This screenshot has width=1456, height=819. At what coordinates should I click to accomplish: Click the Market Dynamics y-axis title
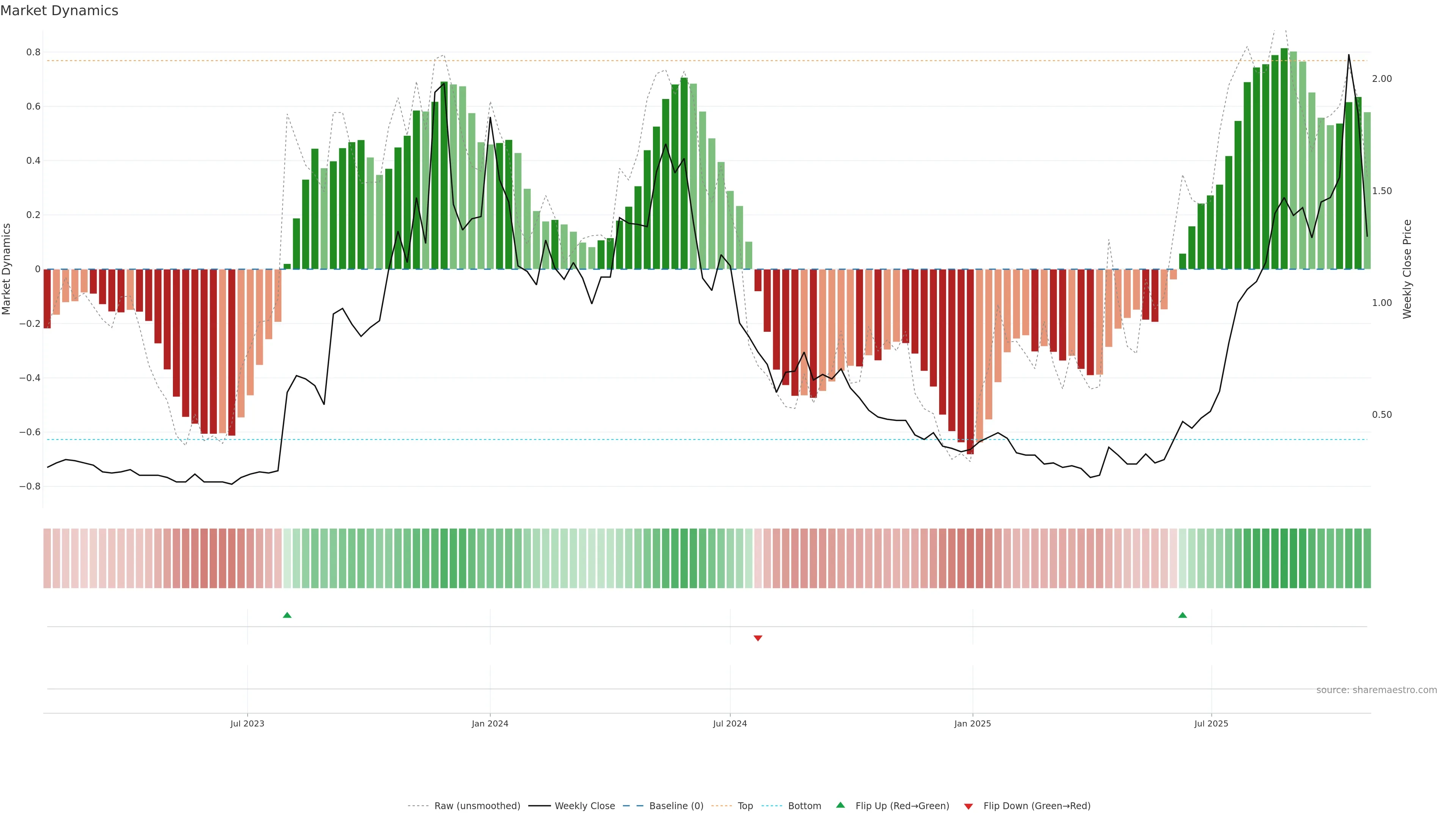[x=7, y=269]
